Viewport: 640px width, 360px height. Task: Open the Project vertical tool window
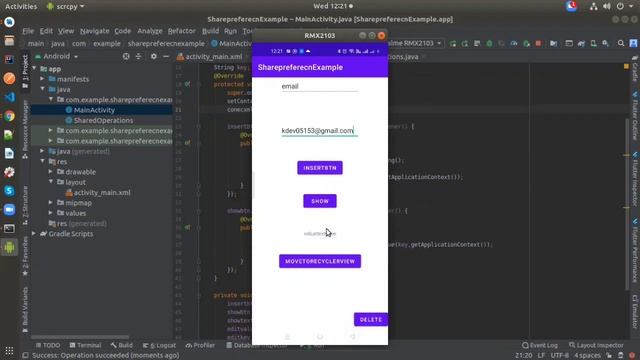point(25,71)
